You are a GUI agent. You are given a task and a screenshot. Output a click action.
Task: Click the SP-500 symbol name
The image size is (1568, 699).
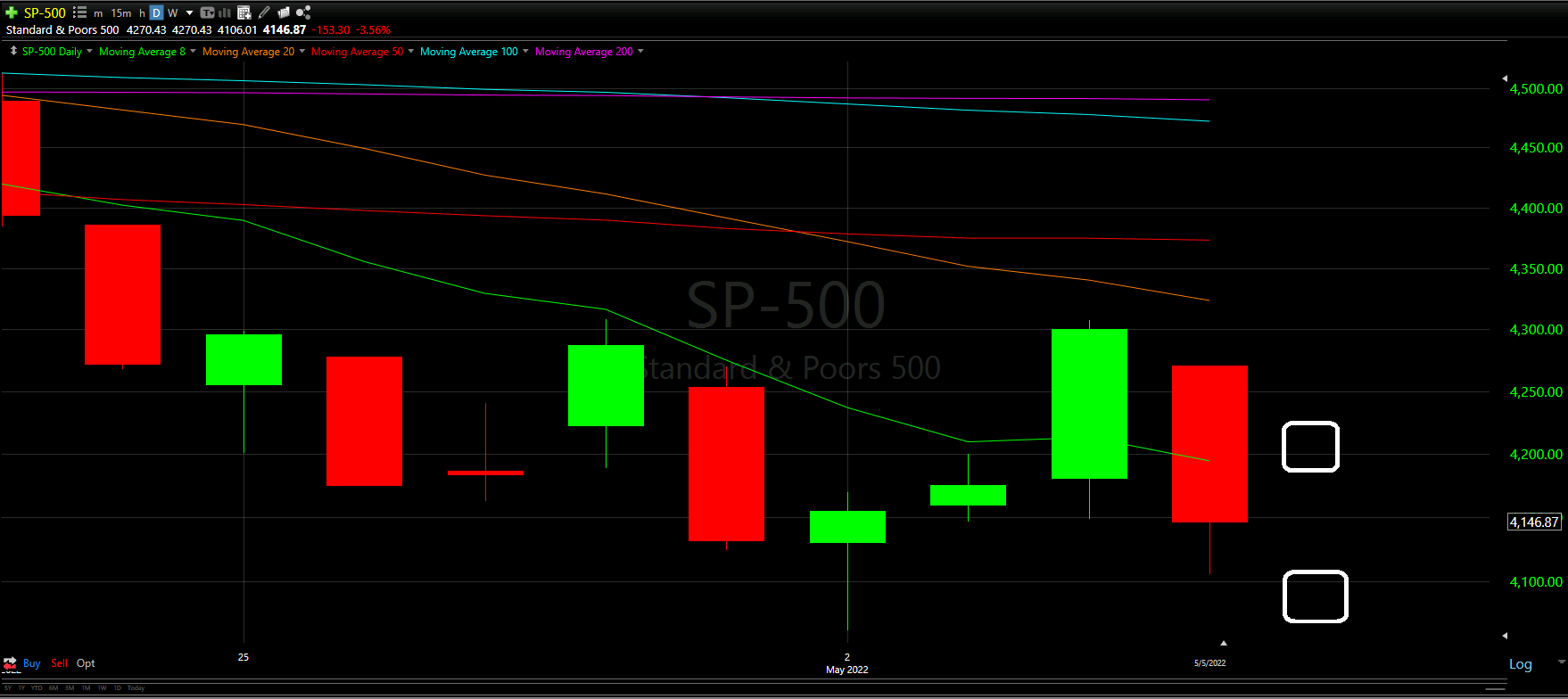coord(45,12)
